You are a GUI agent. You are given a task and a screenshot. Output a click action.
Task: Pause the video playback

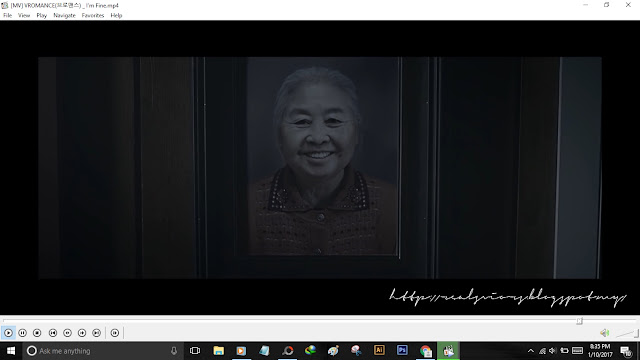[22, 333]
